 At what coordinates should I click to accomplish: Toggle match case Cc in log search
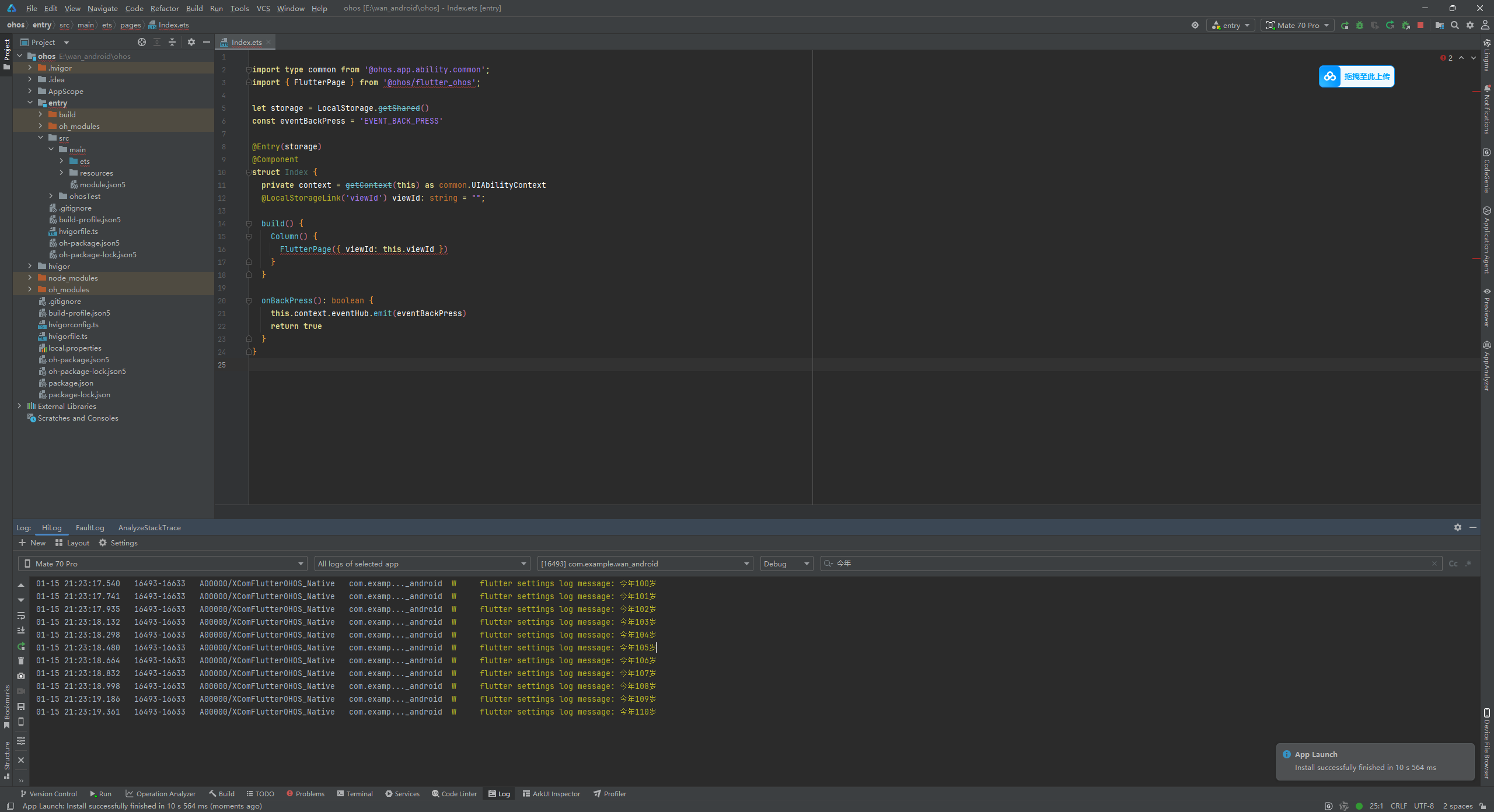click(1453, 563)
